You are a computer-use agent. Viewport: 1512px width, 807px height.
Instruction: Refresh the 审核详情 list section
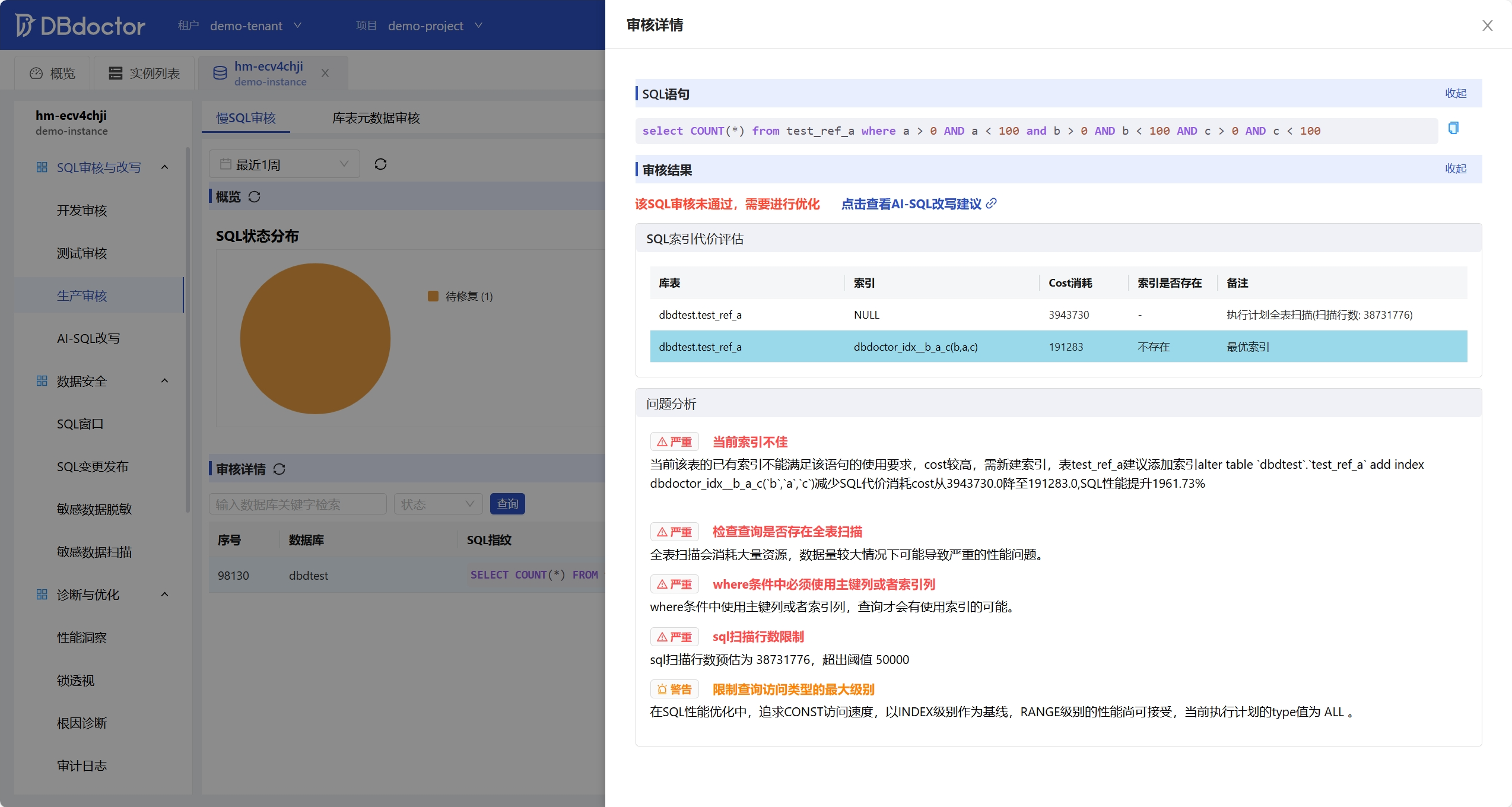click(279, 469)
